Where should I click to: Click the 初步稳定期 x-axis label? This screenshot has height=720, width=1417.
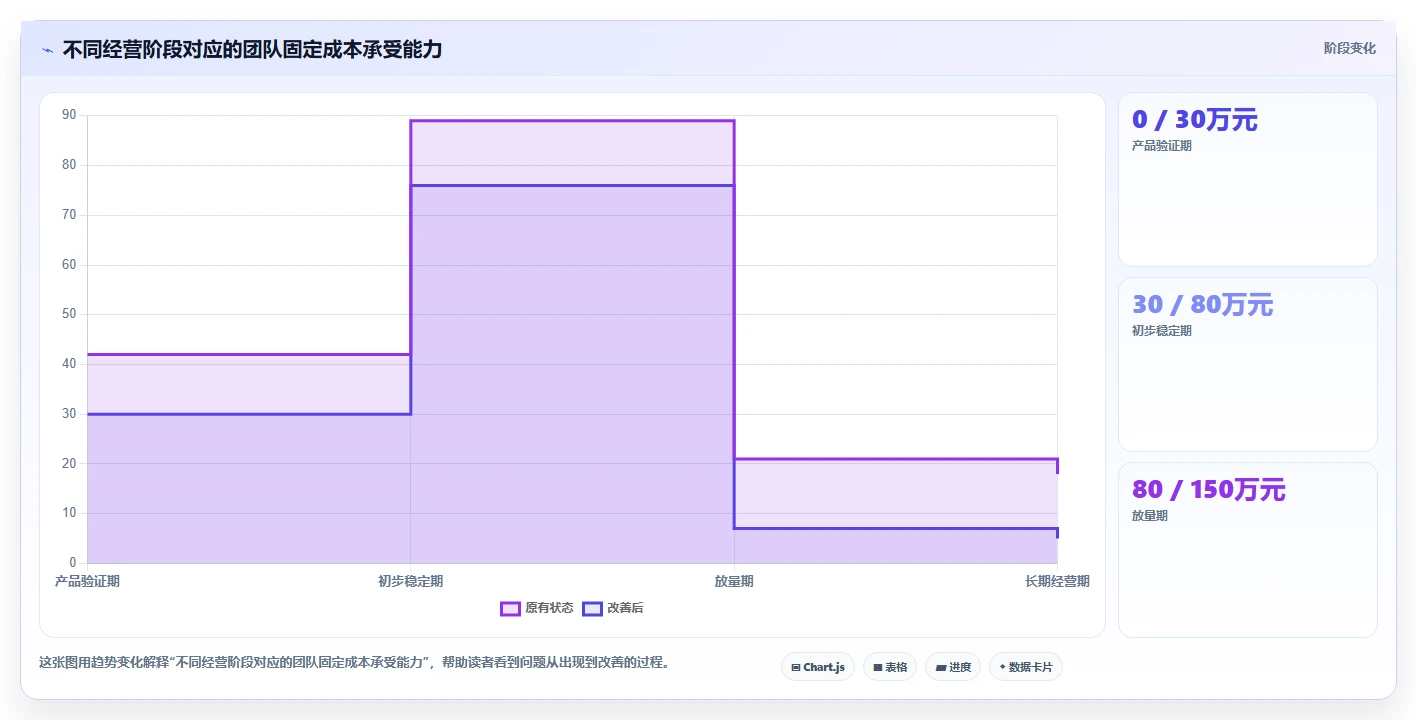click(410, 581)
